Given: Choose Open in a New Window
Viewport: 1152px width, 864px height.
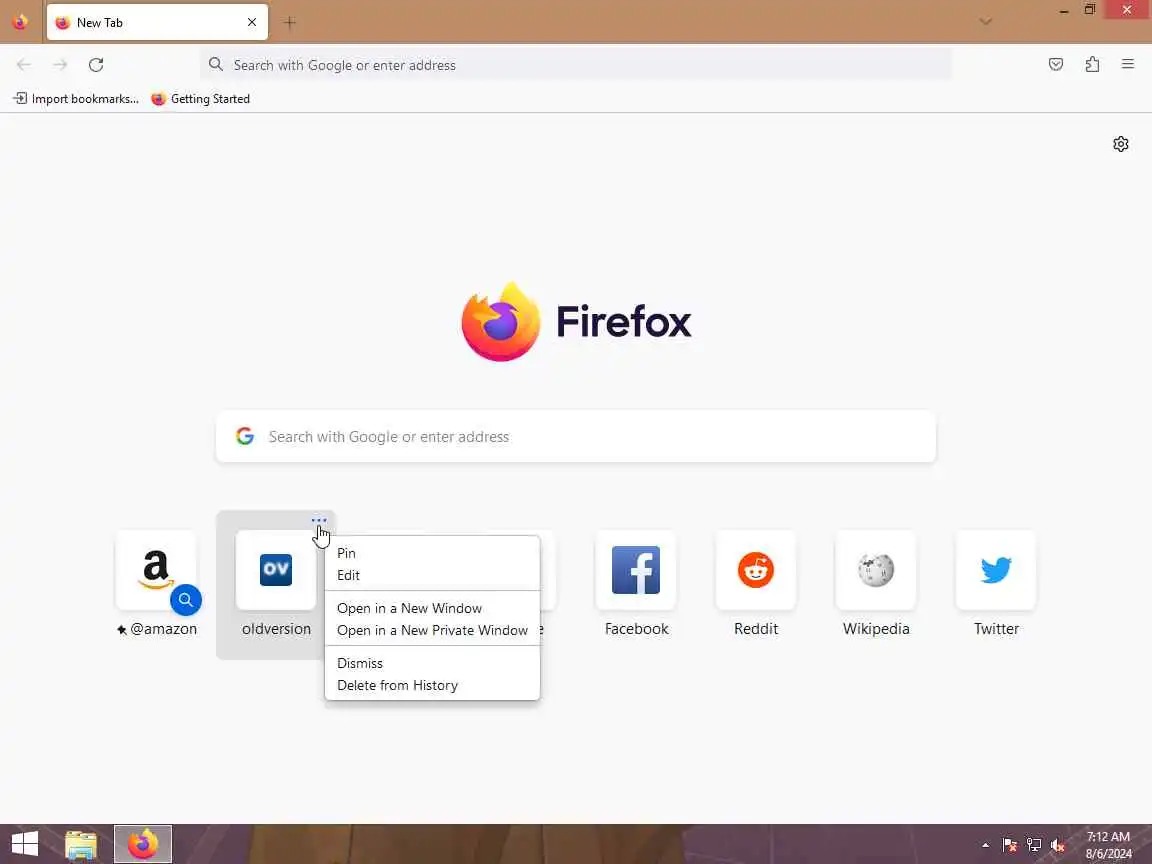Looking at the screenshot, I should coord(432,608).
